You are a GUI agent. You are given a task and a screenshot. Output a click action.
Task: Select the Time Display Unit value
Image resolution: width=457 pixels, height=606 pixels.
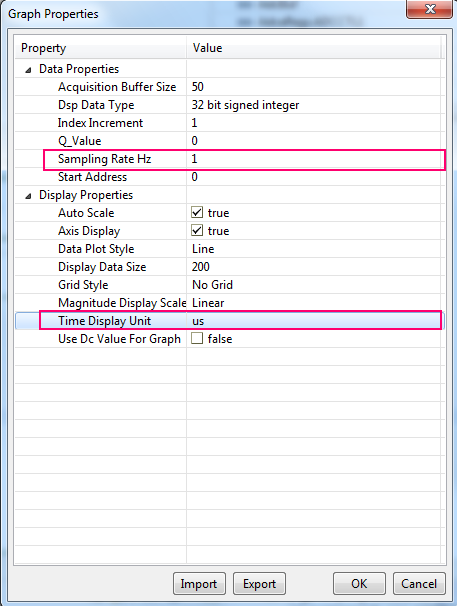pos(314,321)
